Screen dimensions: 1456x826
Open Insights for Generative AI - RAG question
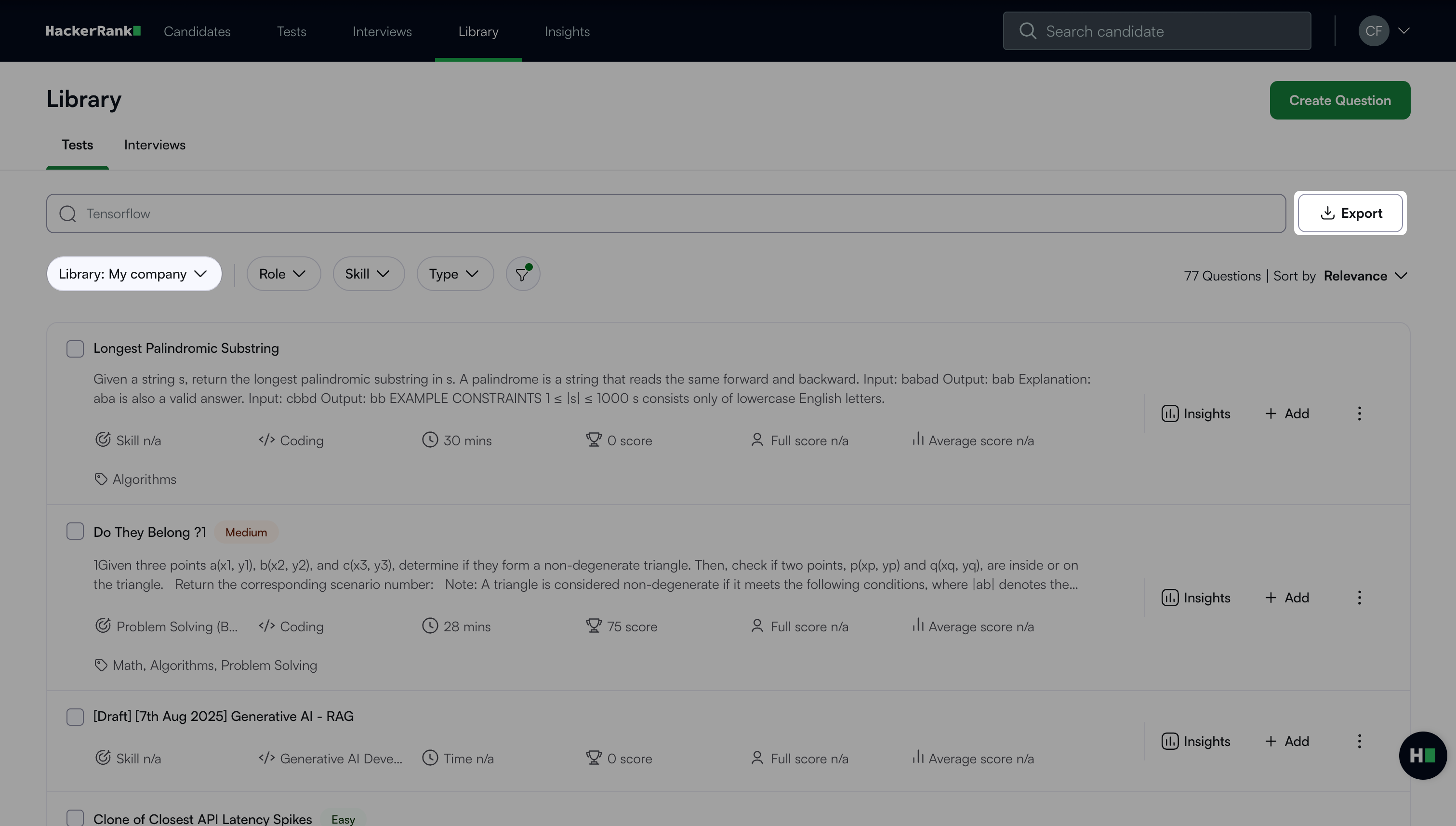[1196, 742]
